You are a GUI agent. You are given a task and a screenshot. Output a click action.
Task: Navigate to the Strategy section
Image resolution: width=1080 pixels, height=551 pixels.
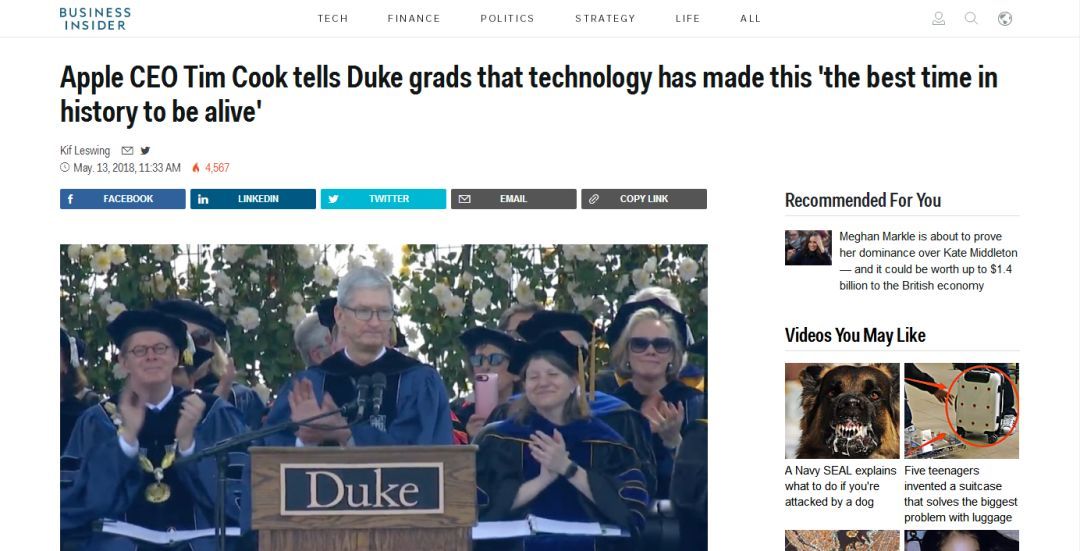coord(605,18)
